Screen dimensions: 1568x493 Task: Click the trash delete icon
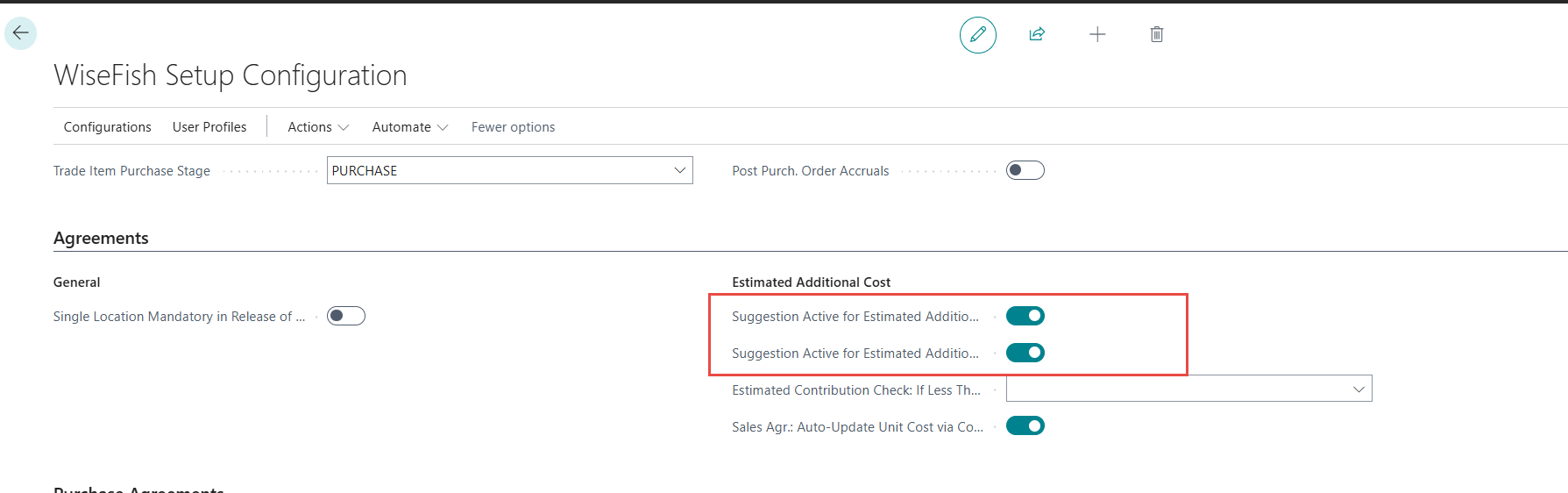pos(1156,34)
